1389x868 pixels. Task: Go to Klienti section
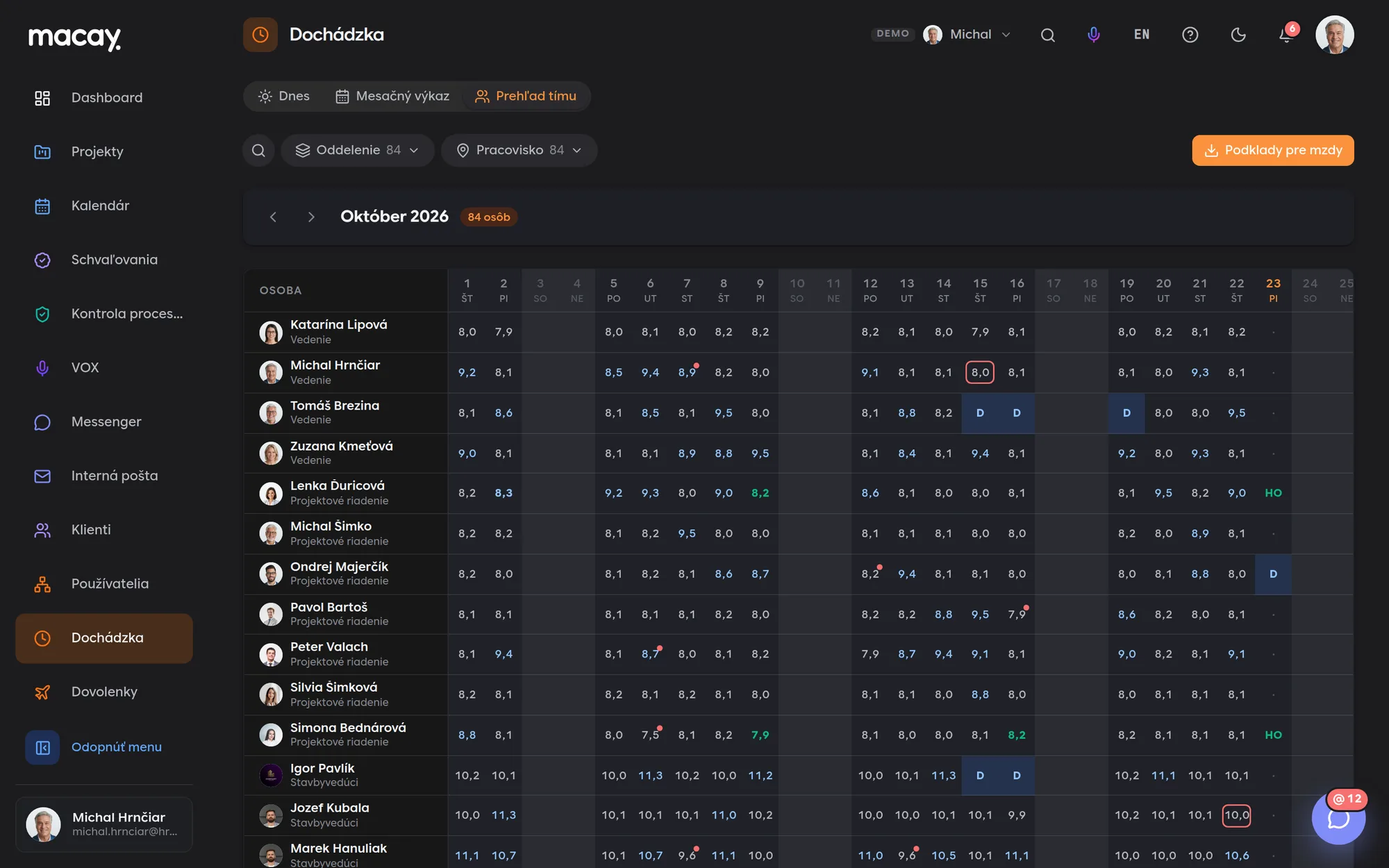click(x=103, y=530)
